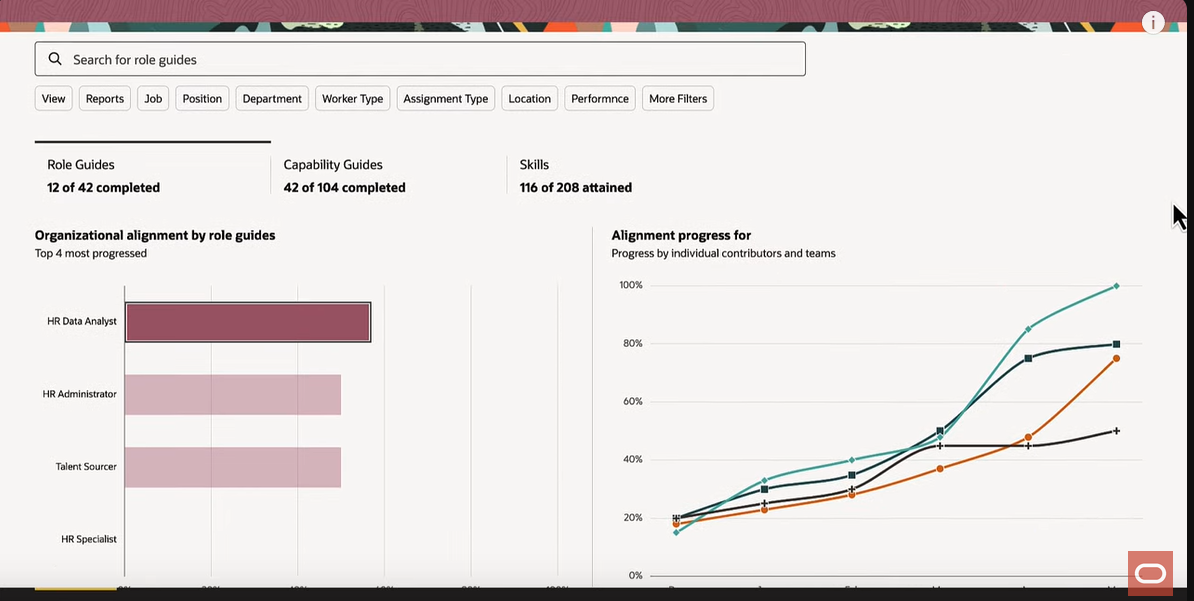Open the Department filter
Image resolution: width=1194 pixels, height=601 pixels.
(271, 98)
